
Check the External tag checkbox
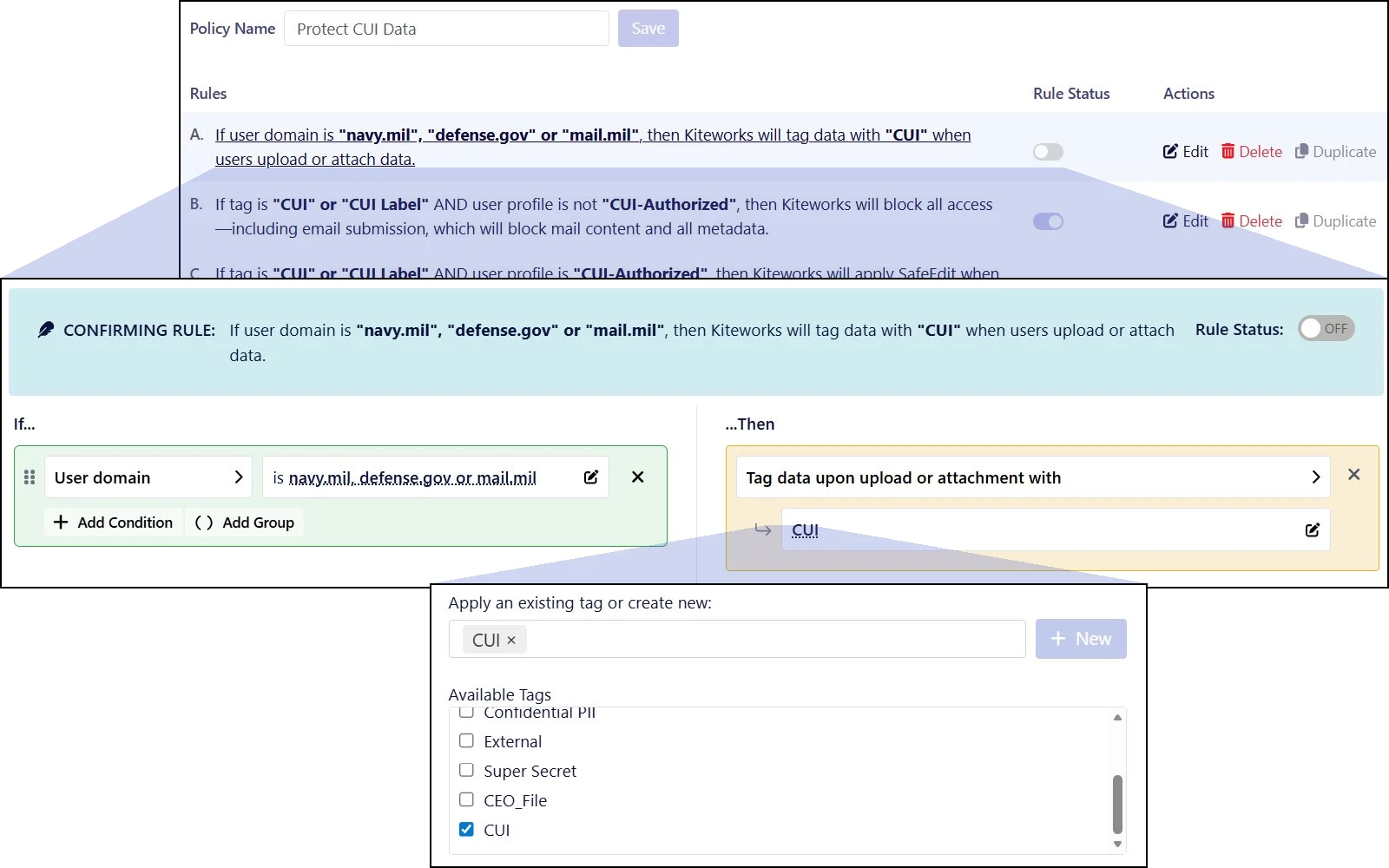[x=466, y=741]
